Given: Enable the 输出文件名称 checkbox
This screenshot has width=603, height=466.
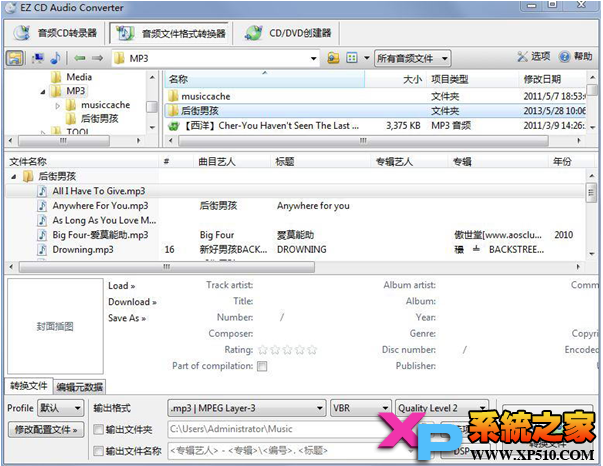Looking at the screenshot, I should [x=98, y=451].
